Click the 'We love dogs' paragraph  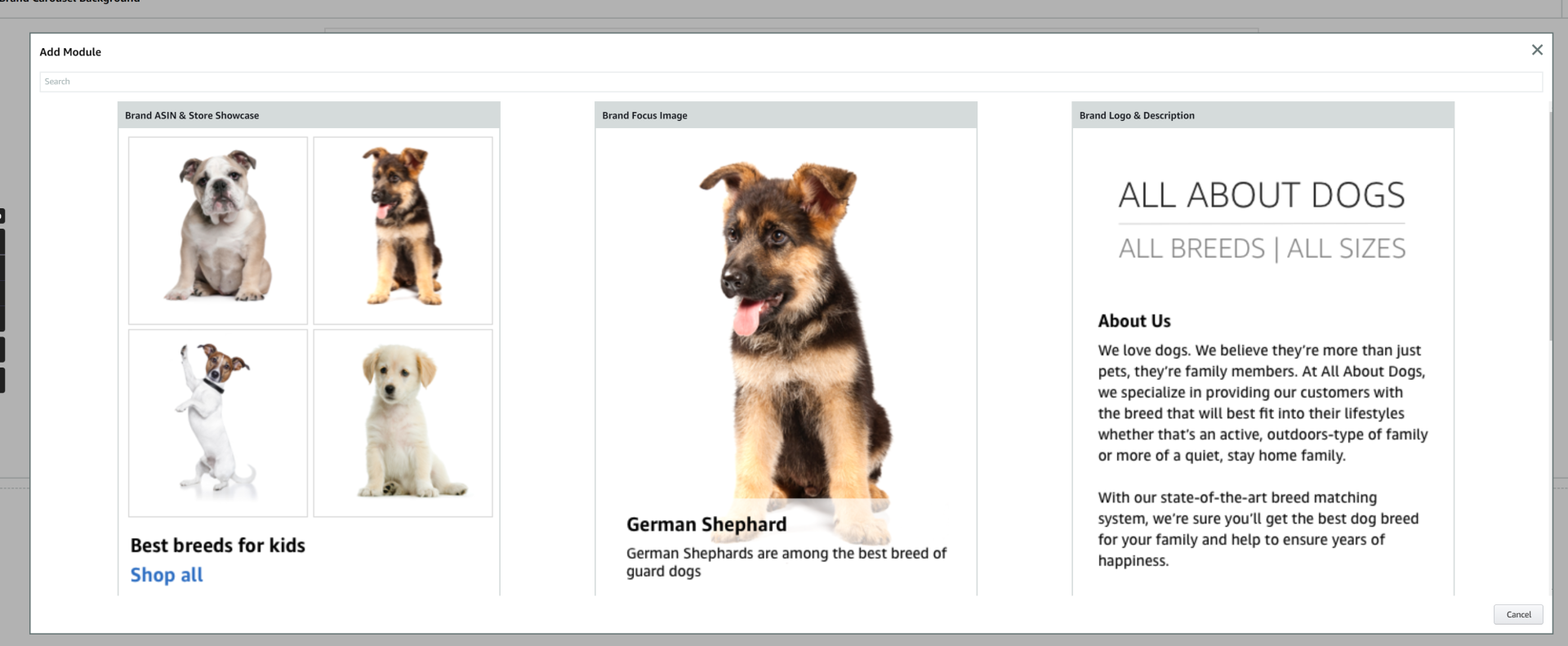pyautogui.click(x=1263, y=403)
